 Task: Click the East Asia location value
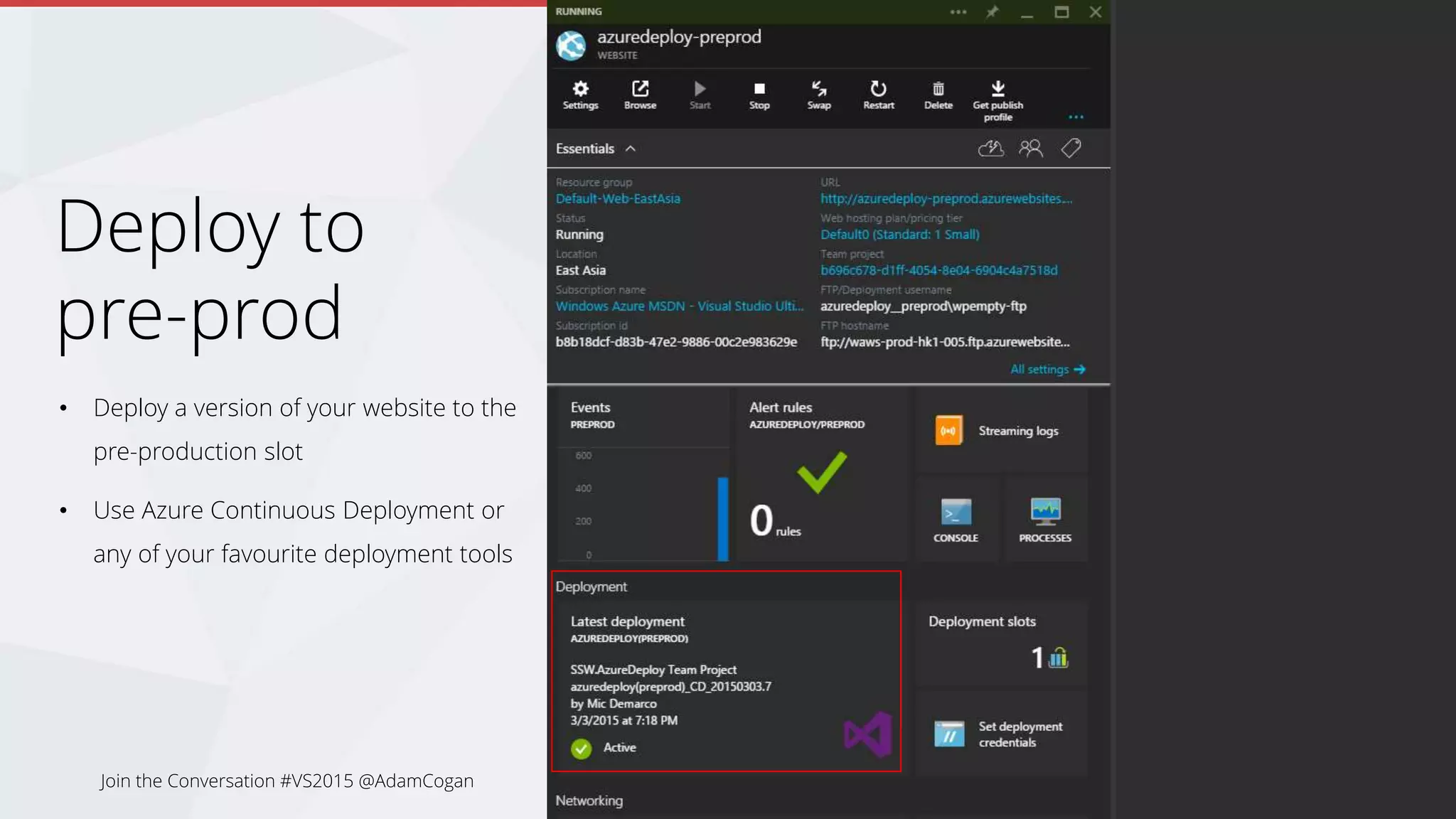pos(581,270)
